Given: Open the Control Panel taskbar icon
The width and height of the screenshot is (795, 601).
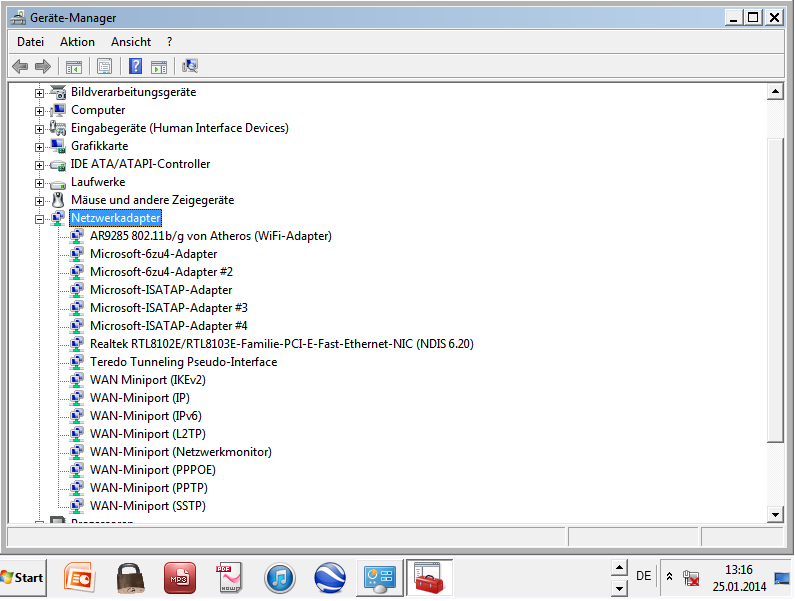Looking at the screenshot, I should (380, 578).
